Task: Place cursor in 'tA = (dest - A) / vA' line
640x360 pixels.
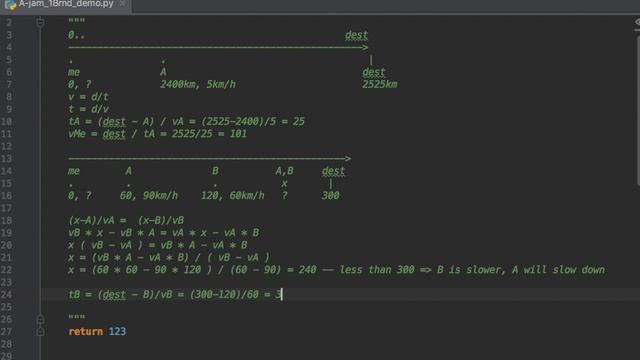Action: [x=186, y=122]
